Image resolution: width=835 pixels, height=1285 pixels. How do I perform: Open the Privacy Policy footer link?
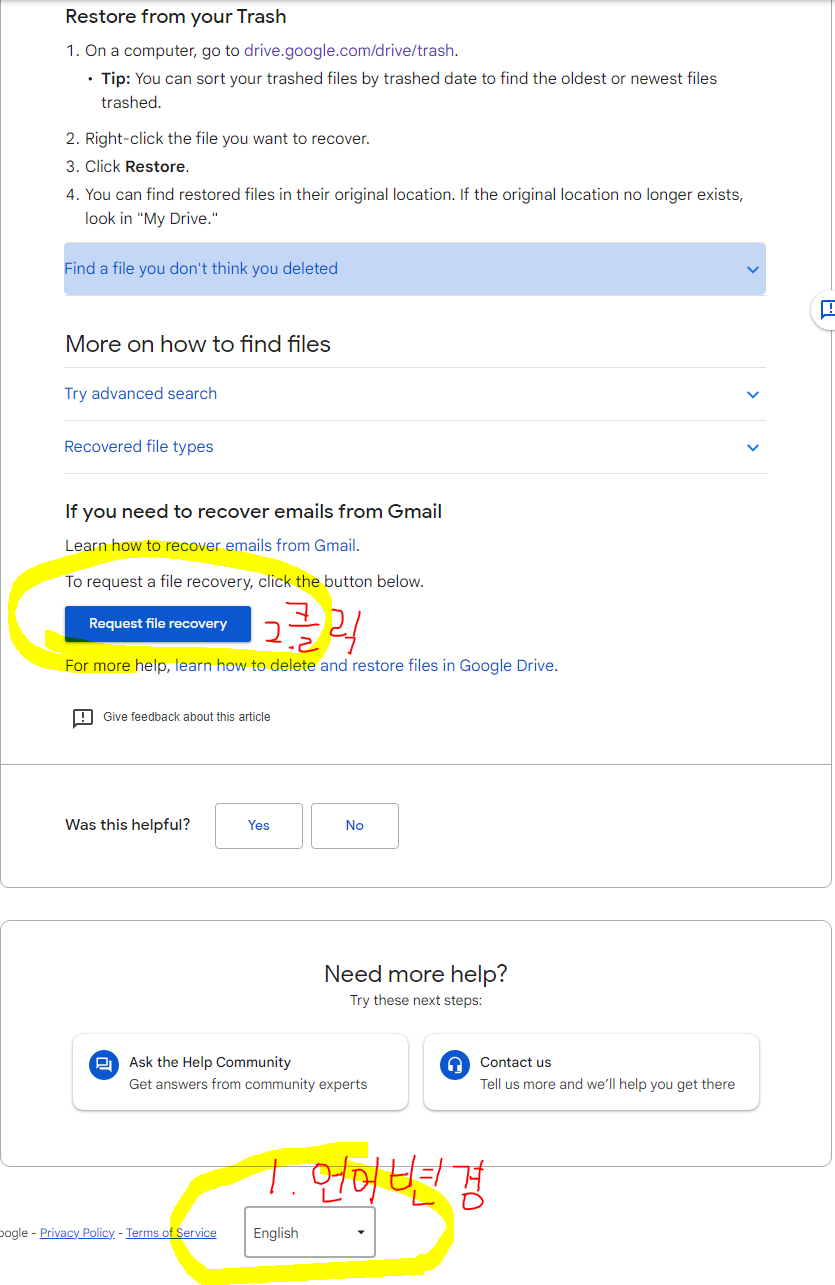pos(77,1233)
